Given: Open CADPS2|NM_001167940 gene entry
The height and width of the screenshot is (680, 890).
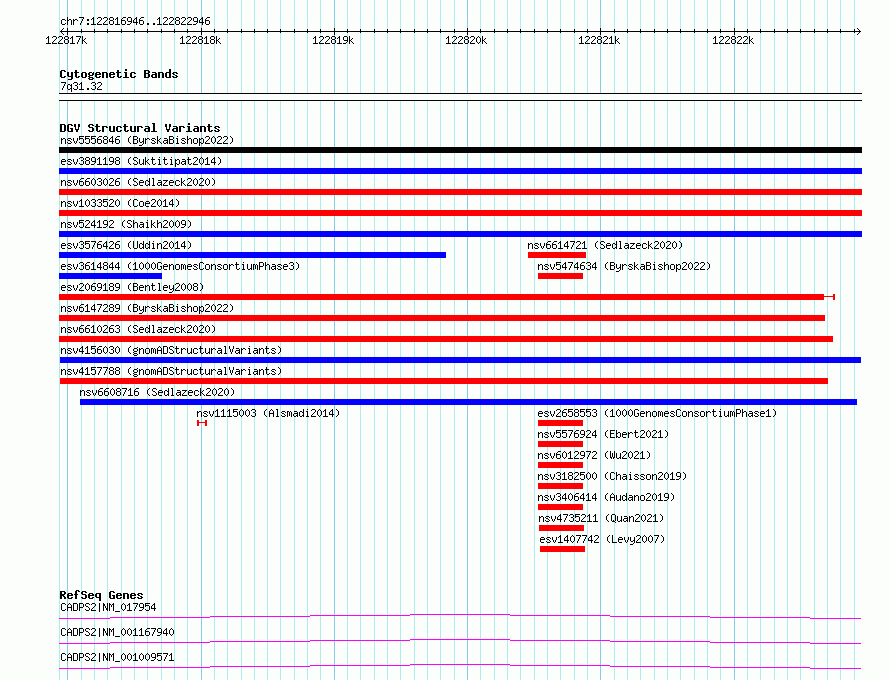Looking at the screenshot, I should 117,632.
